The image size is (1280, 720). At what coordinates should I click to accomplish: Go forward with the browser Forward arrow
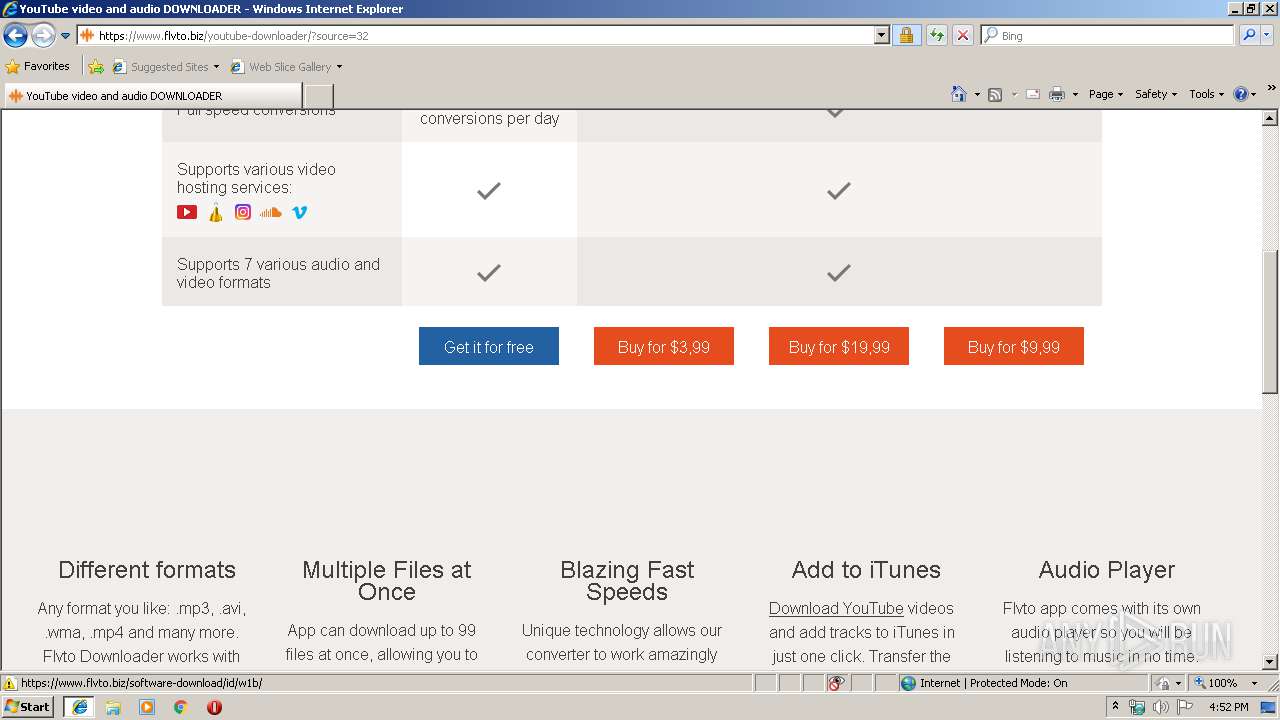coord(43,36)
